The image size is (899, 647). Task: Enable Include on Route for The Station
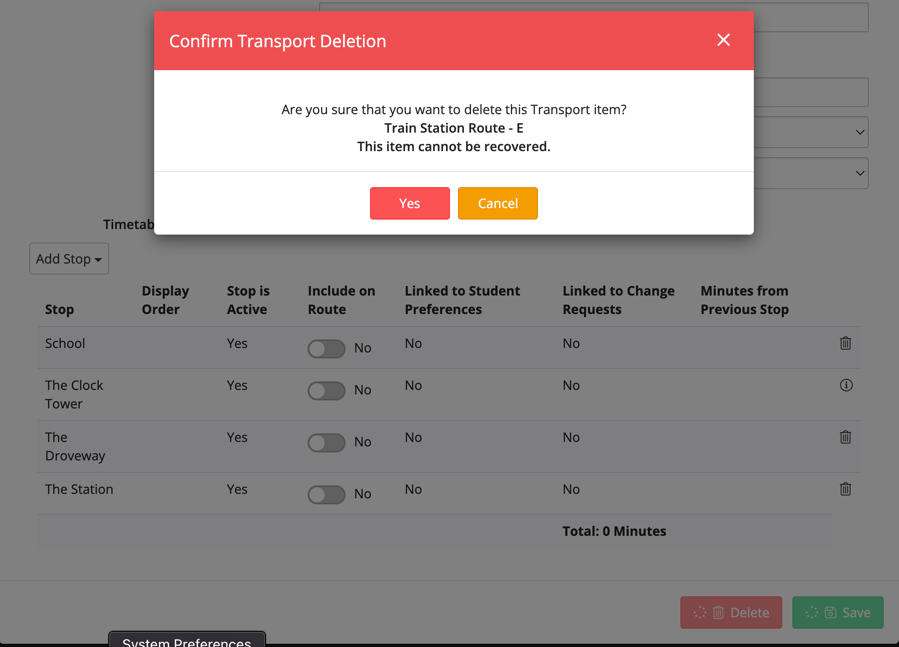(326, 494)
